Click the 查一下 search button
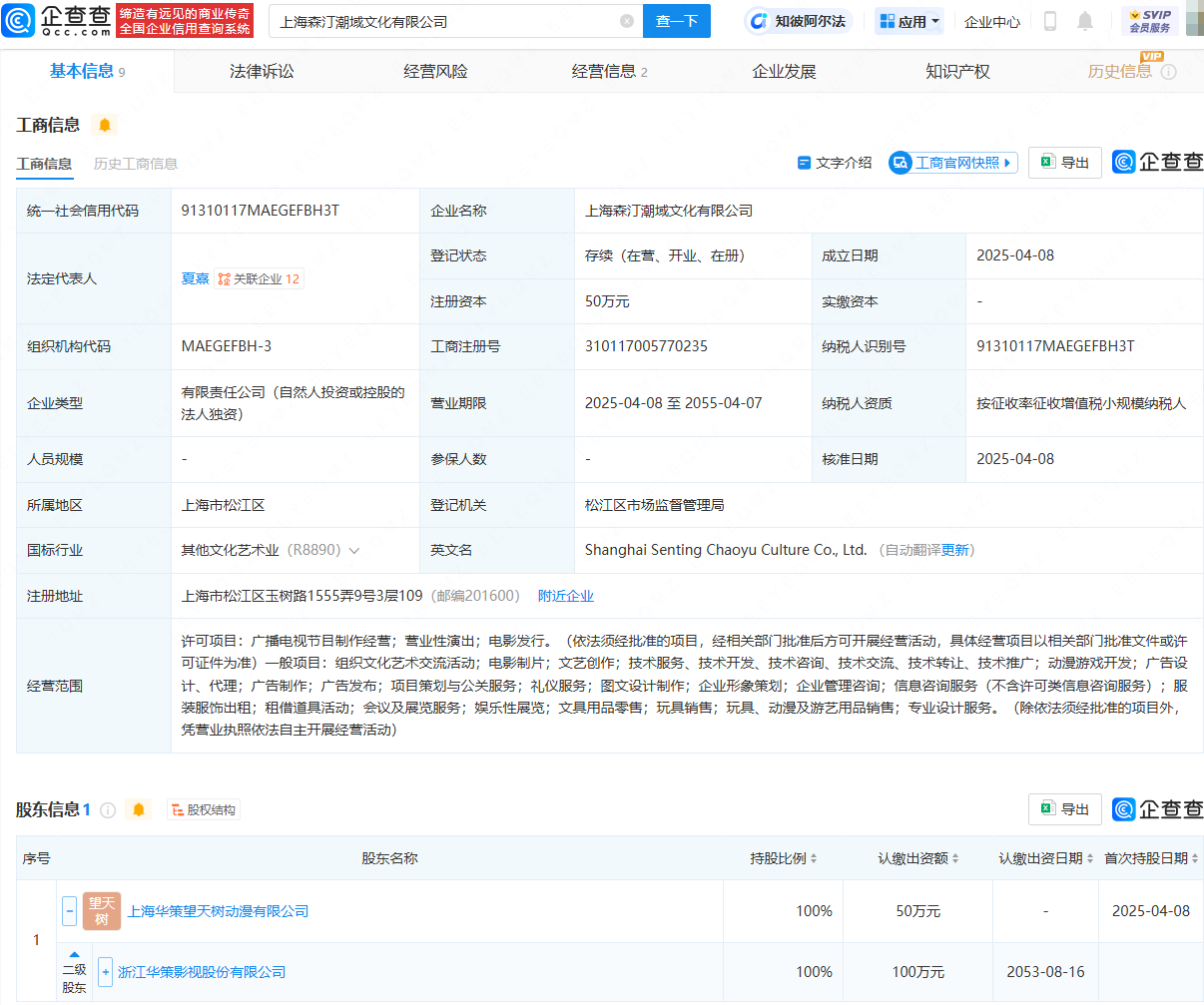The height and width of the screenshot is (1005, 1204). pyautogui.click(x=677, y=21)
